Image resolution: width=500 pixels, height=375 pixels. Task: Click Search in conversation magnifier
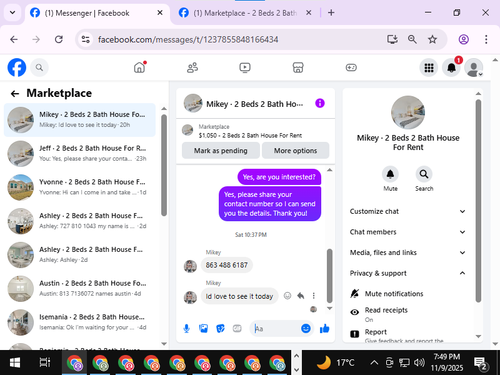(424, 174)
